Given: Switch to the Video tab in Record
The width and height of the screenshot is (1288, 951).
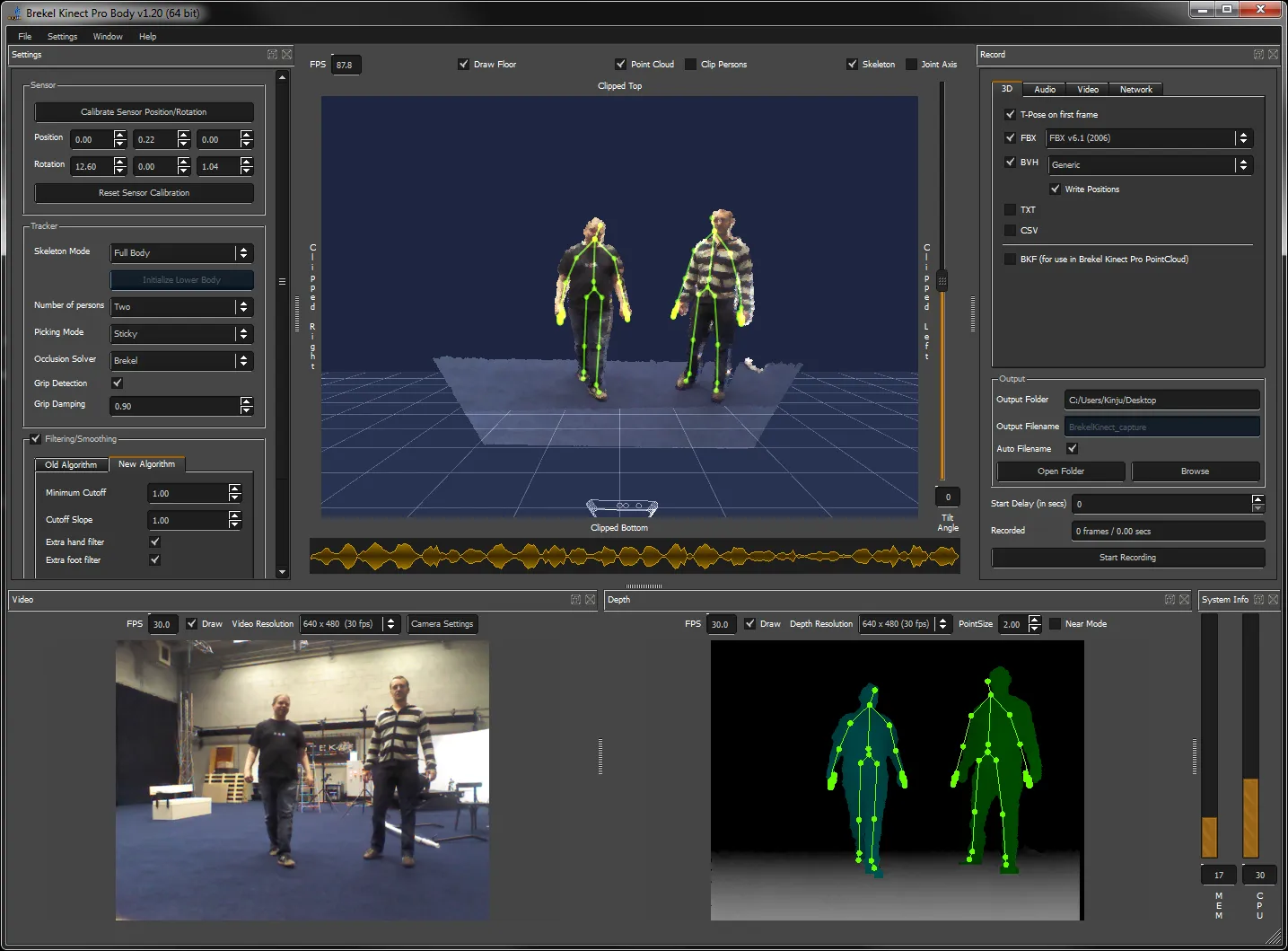Looking at the screenshot, I should pos(1088,90).
